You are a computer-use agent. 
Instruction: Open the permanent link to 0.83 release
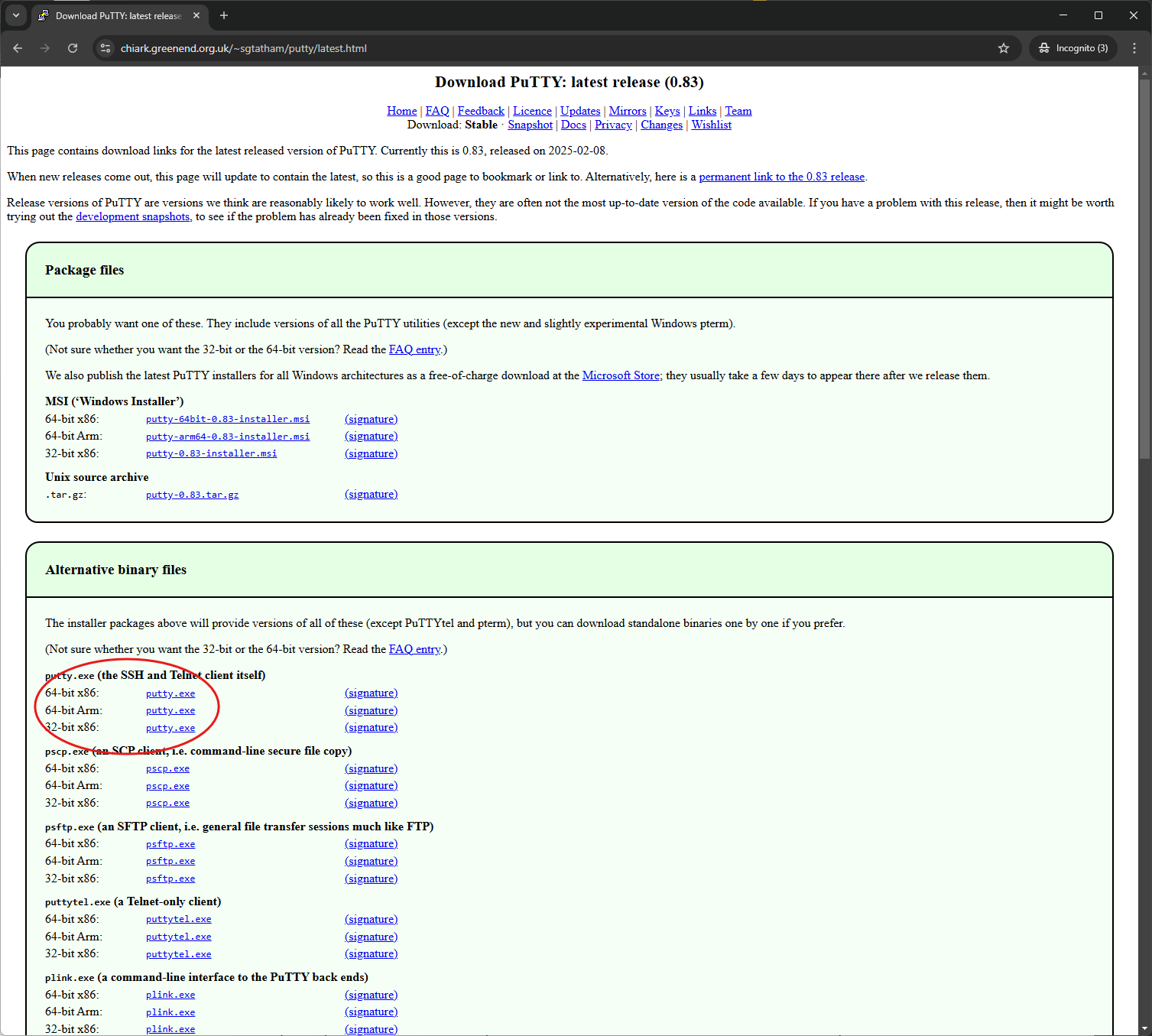pos(781,177)
